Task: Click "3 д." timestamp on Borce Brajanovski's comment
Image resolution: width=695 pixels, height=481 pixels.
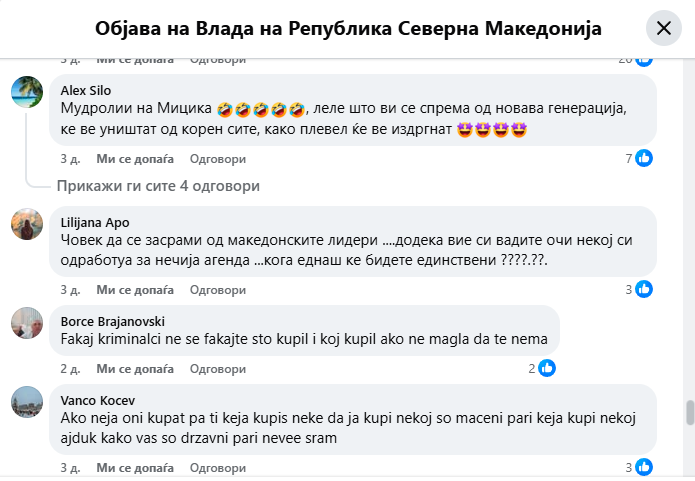Action: tap(70, 368)
